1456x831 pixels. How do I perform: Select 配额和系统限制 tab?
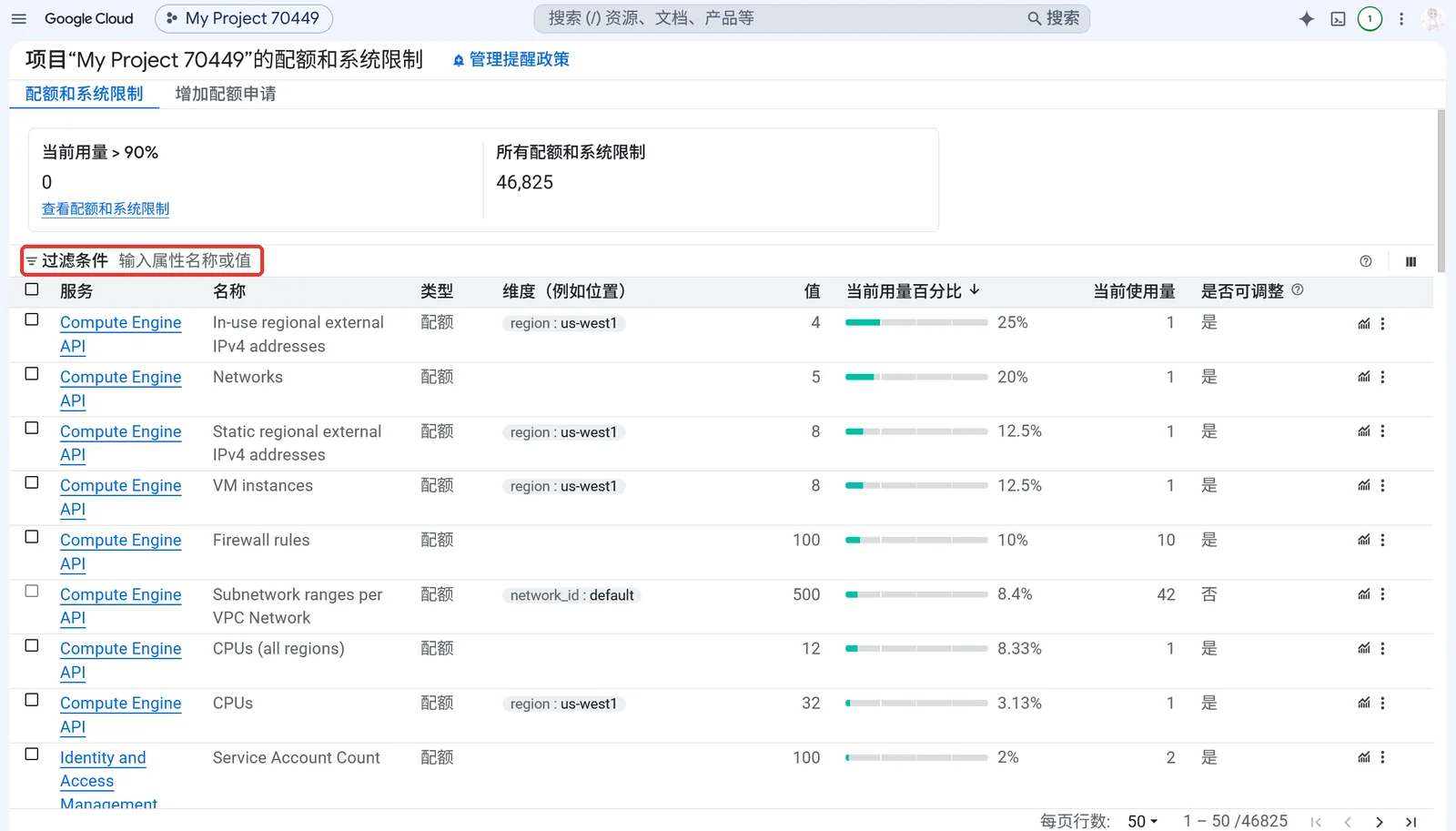[x=84, y=94]
